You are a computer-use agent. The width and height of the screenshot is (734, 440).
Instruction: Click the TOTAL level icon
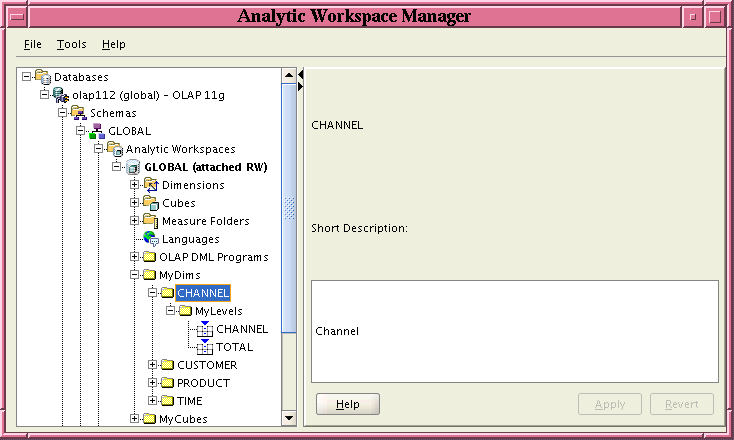click(x=204, y=346)
